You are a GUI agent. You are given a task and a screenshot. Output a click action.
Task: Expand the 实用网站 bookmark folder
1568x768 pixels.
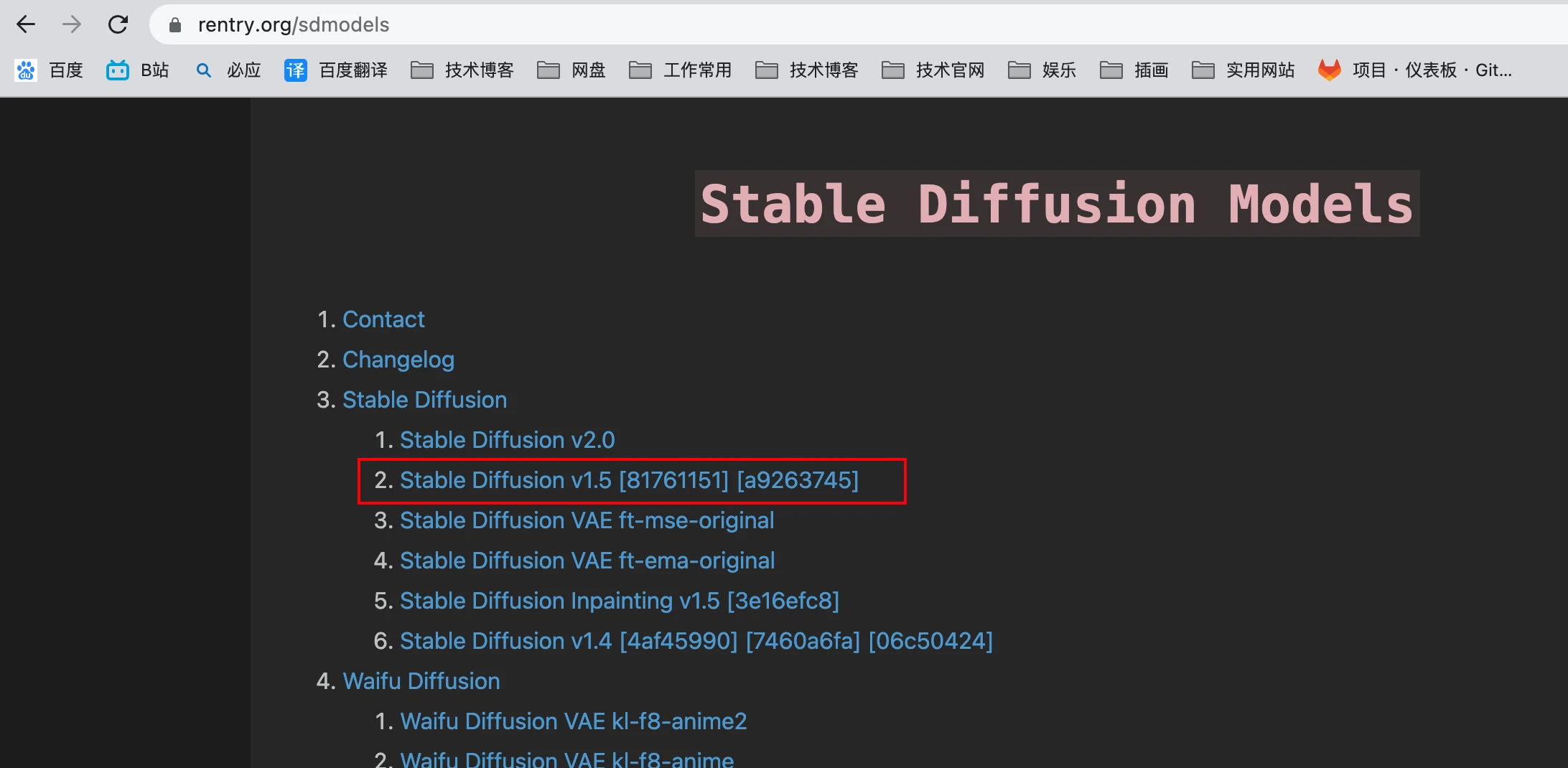[x=1243, y=70]
